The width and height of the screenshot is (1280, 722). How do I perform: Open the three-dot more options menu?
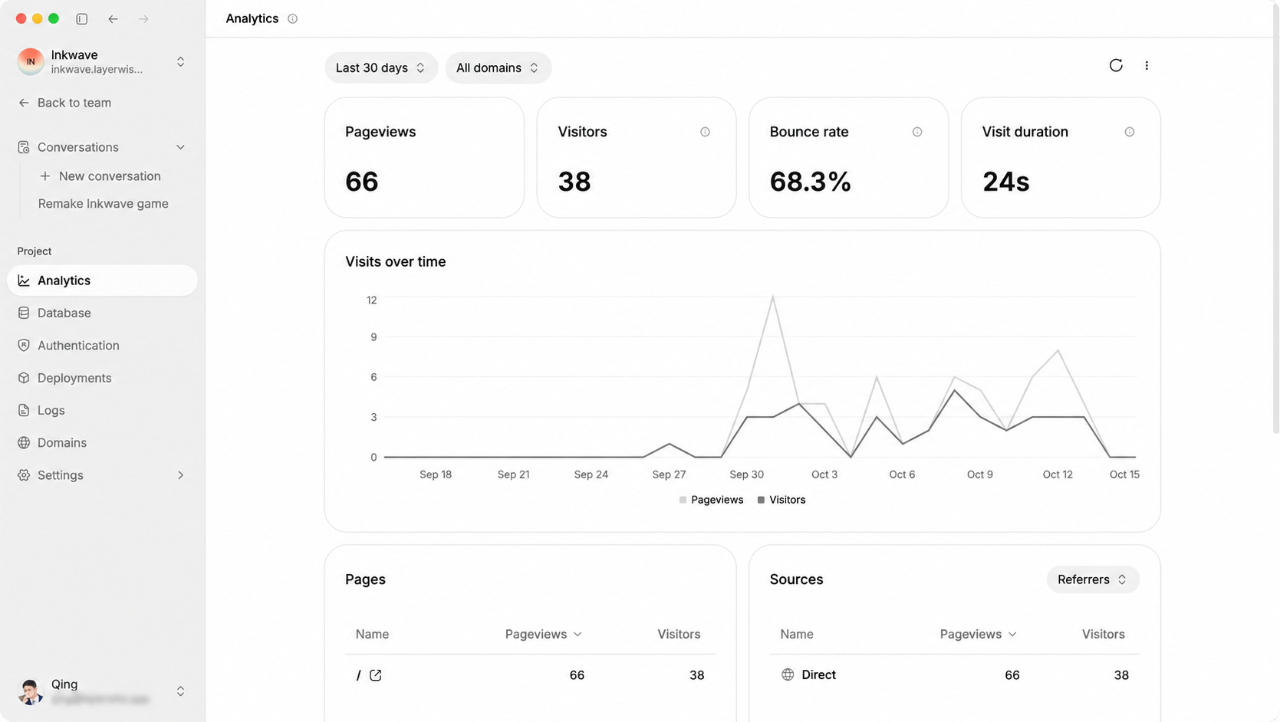1146,66
